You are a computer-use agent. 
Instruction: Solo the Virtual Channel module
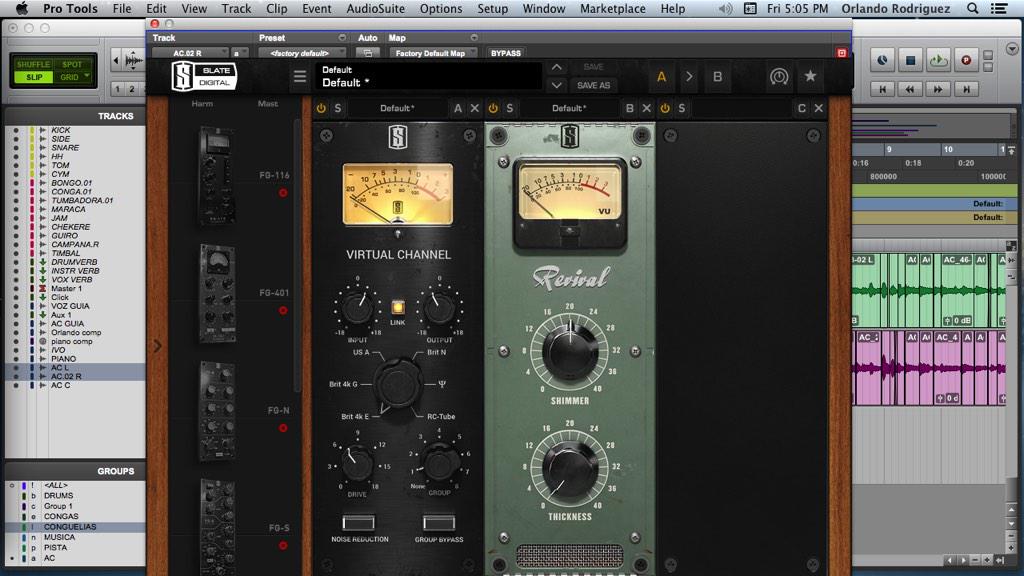pyautogui.click(x=338, y=108)
